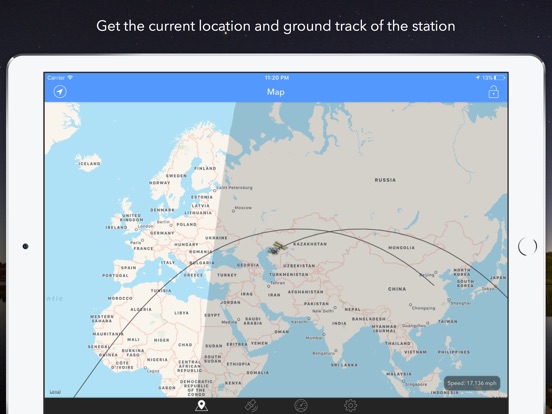Toggle the map lock icon
552x414 pixels.
(494, 92)
